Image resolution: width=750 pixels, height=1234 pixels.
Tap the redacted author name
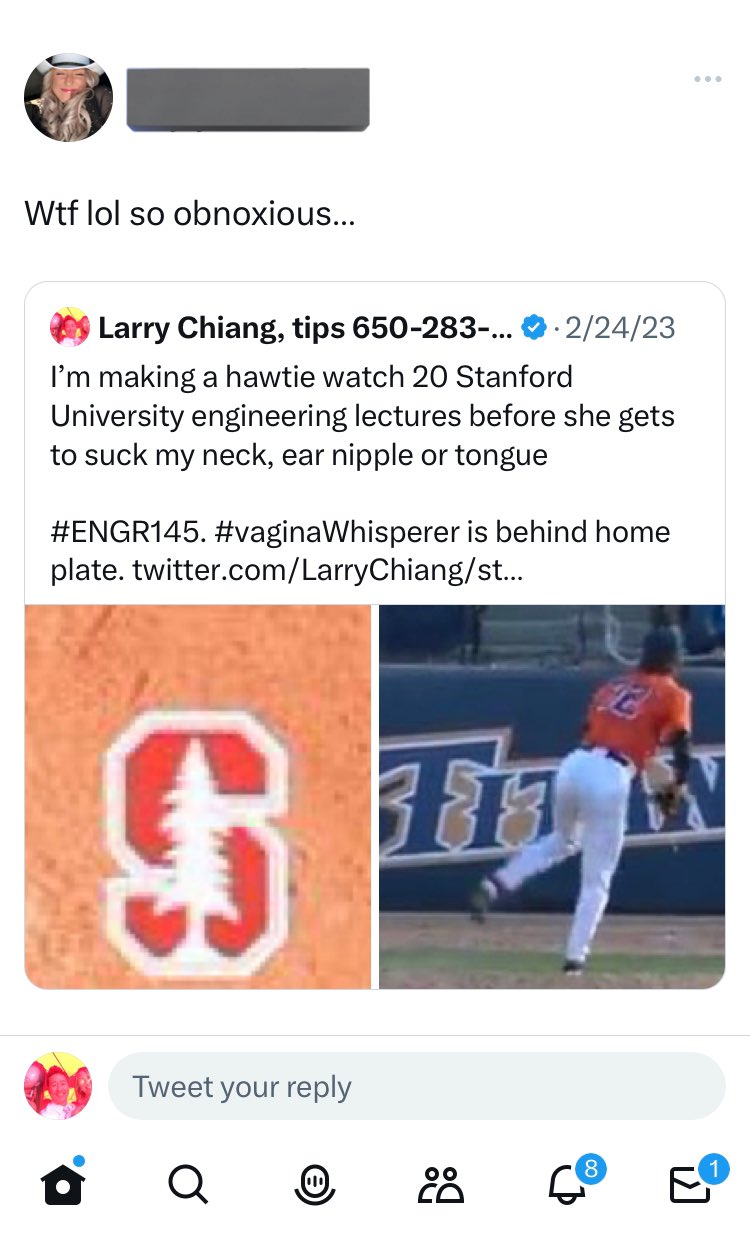248,99
